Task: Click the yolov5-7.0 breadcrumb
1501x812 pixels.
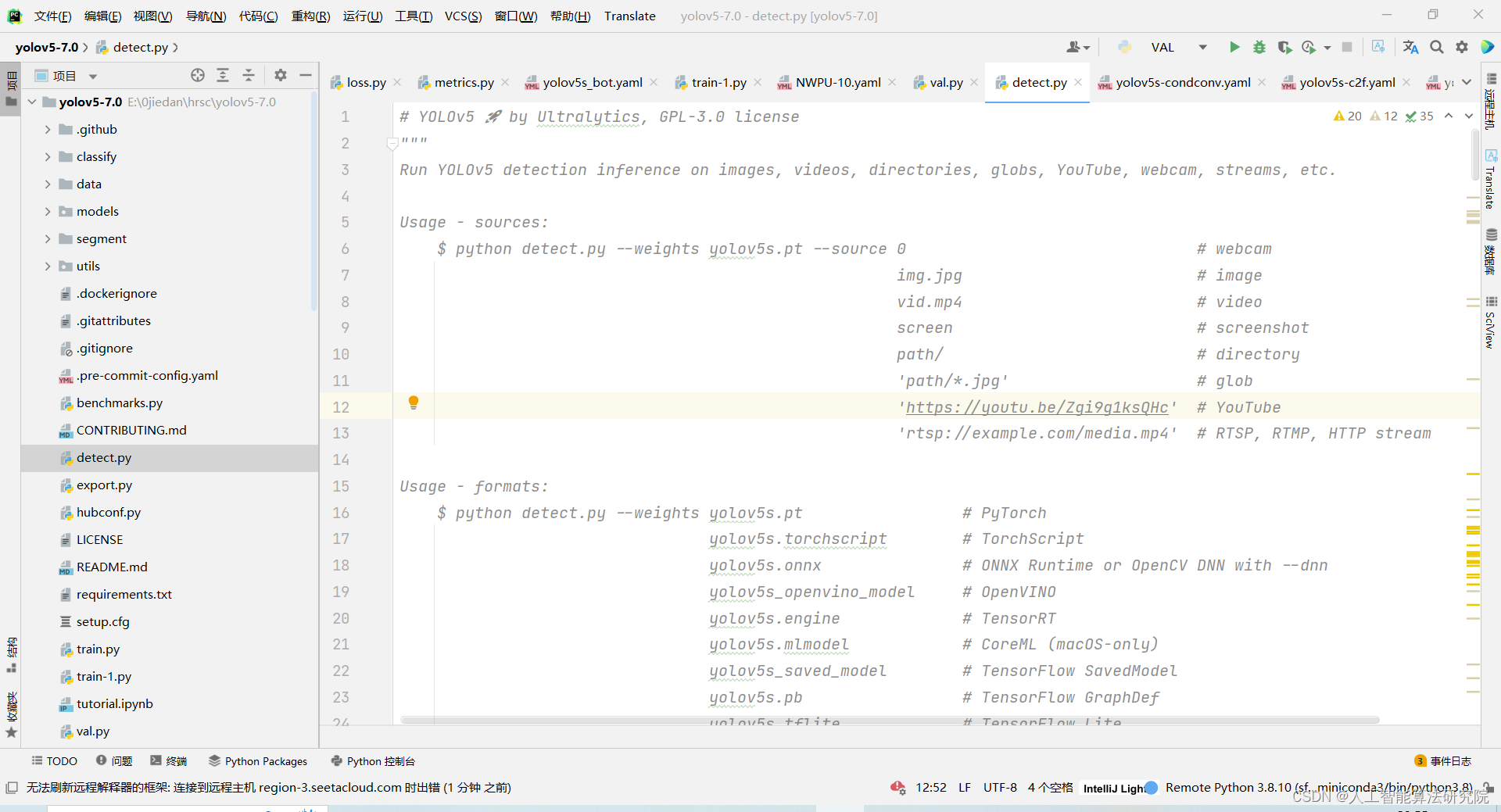Action: pyautogui.click(x=47, y=47)
